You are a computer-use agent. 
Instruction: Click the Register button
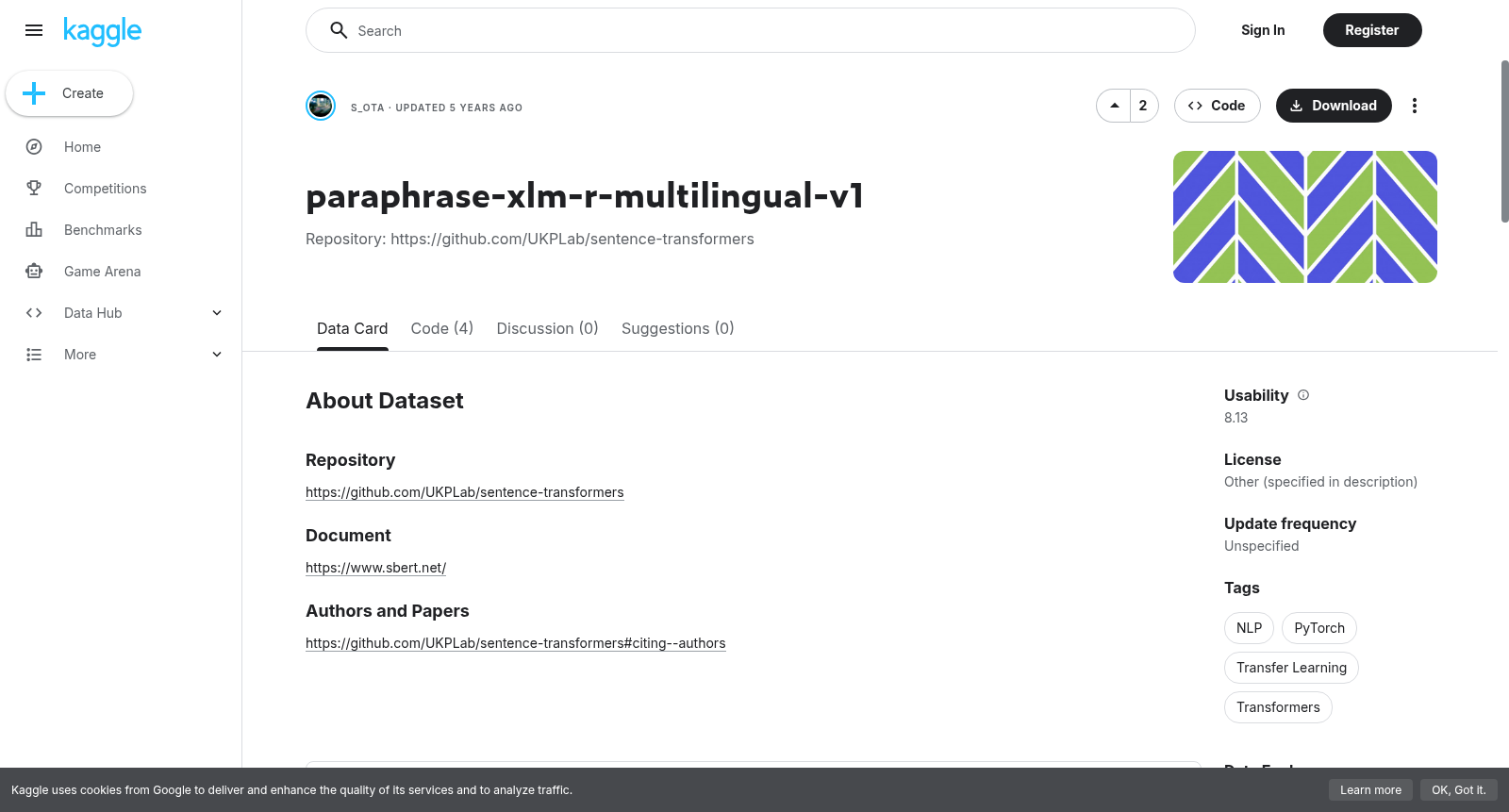coord(1372,30)
